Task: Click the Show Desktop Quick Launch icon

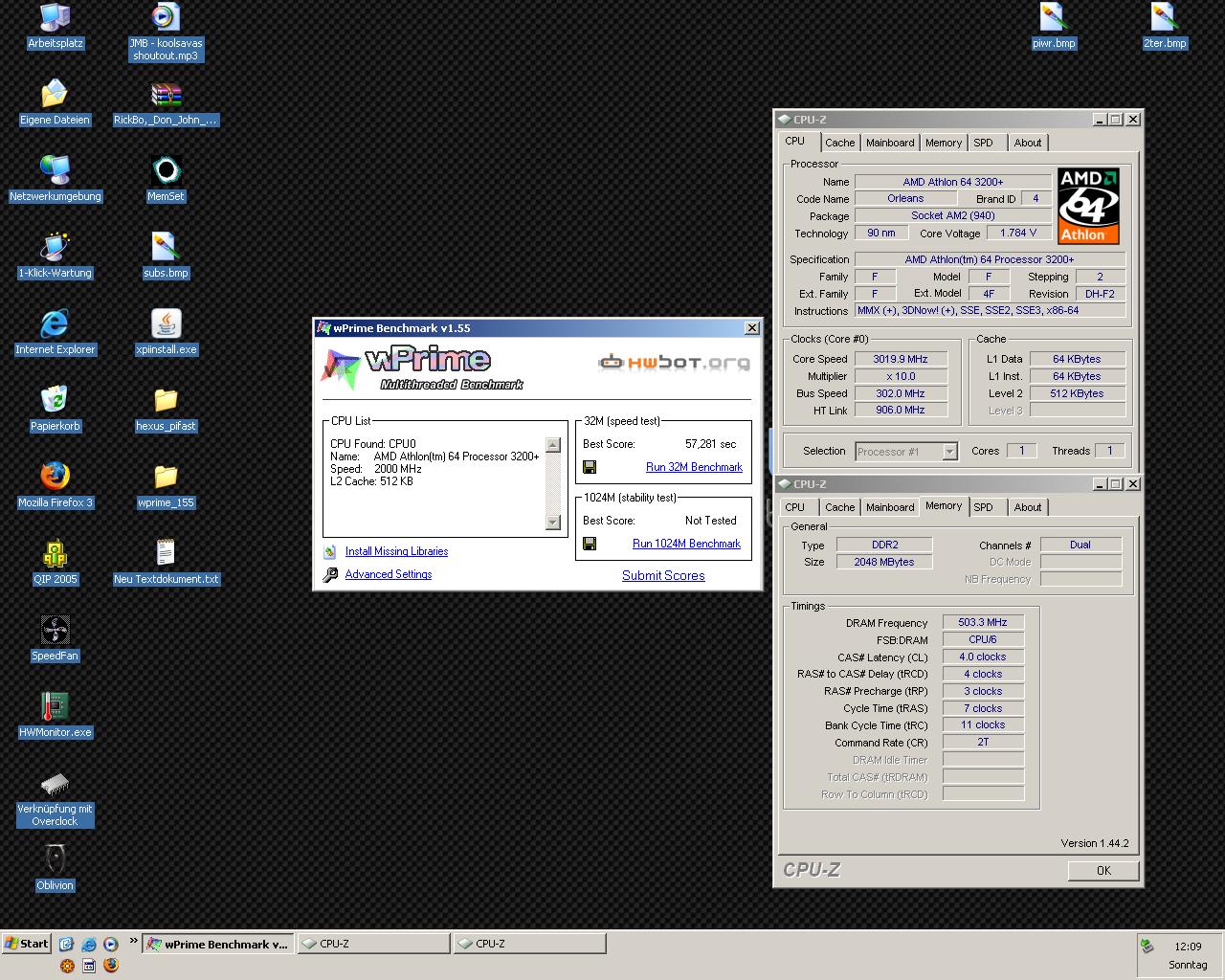Action: (x=66, y=944)
